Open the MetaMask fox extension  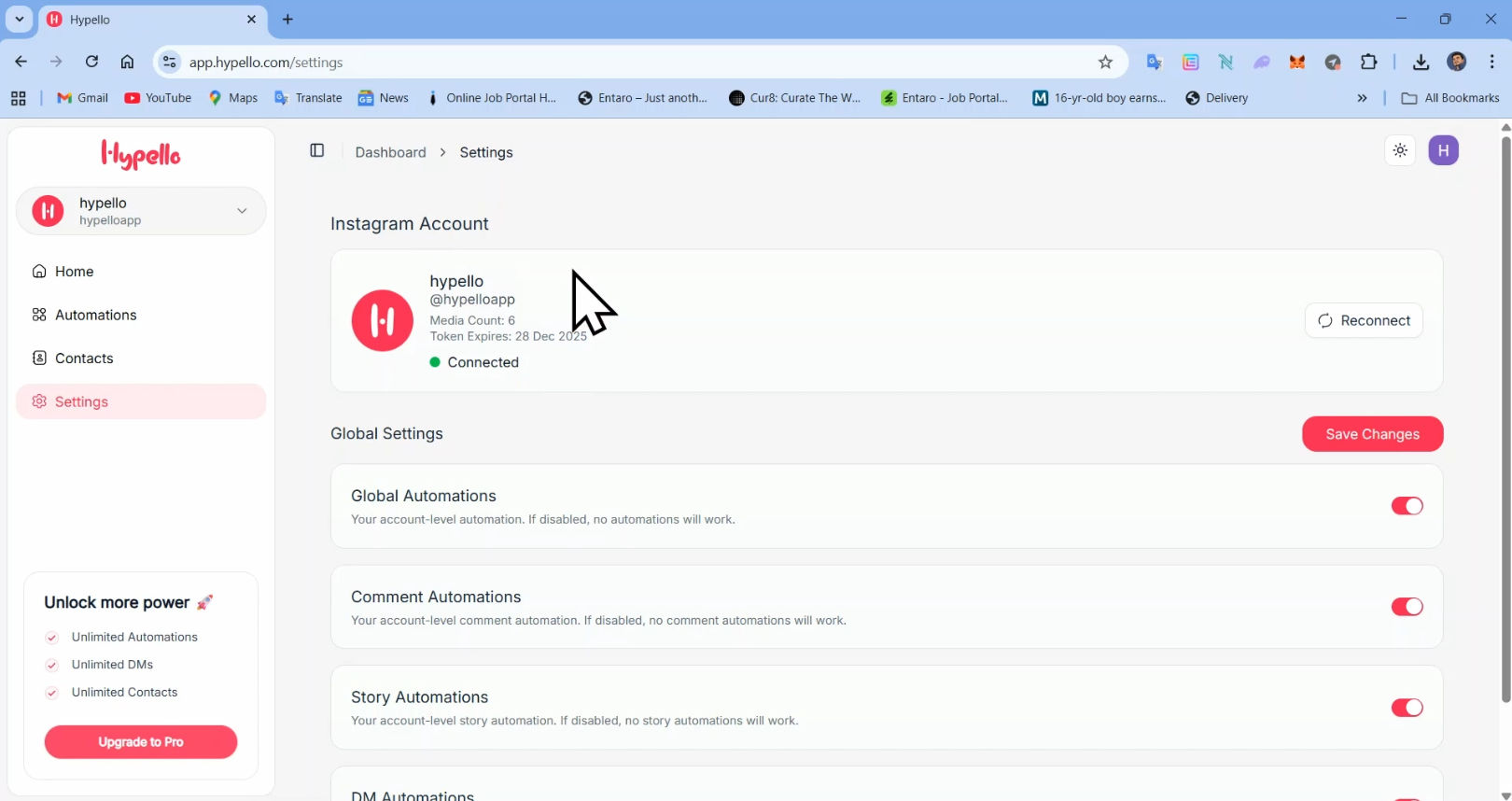pyautogui.click(x=1297, y=63)
